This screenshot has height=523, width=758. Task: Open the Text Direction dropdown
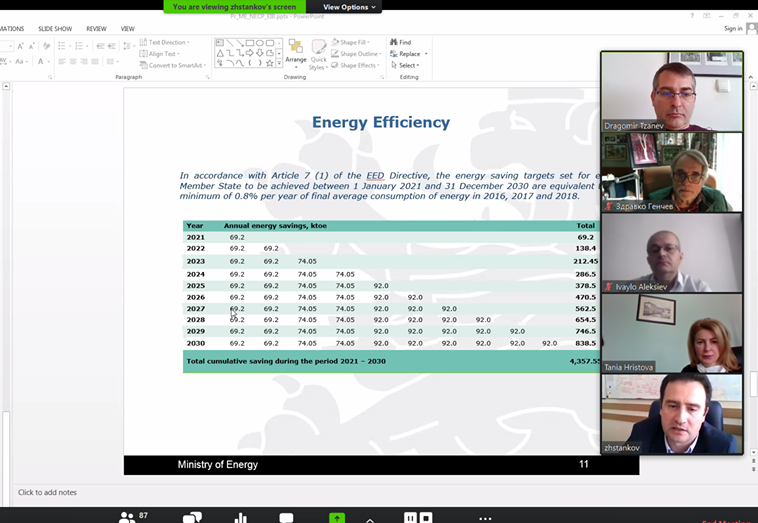(167, 42)
